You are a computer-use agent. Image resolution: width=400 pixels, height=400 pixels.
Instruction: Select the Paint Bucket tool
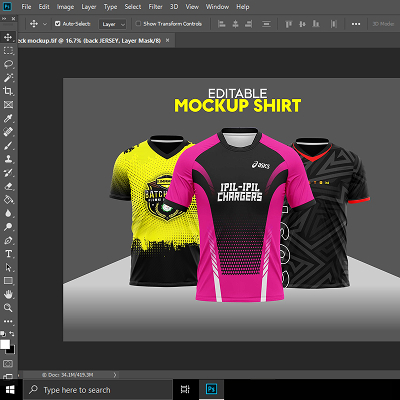8,200
